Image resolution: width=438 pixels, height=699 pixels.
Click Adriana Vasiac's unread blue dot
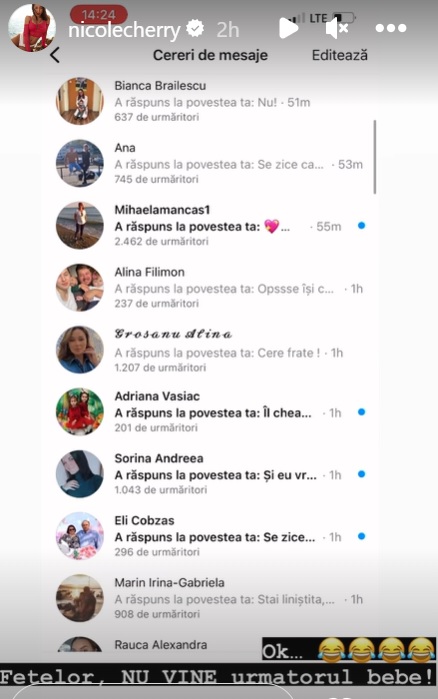(x=361, y=412)
